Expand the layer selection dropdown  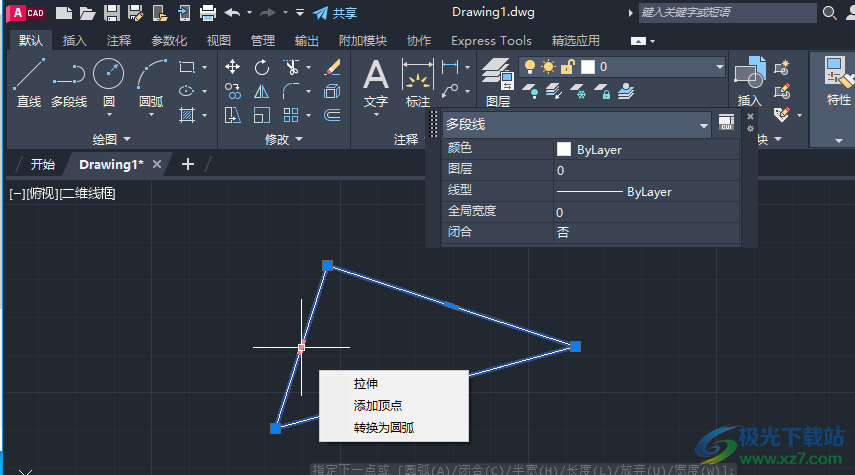click(720, 67)
